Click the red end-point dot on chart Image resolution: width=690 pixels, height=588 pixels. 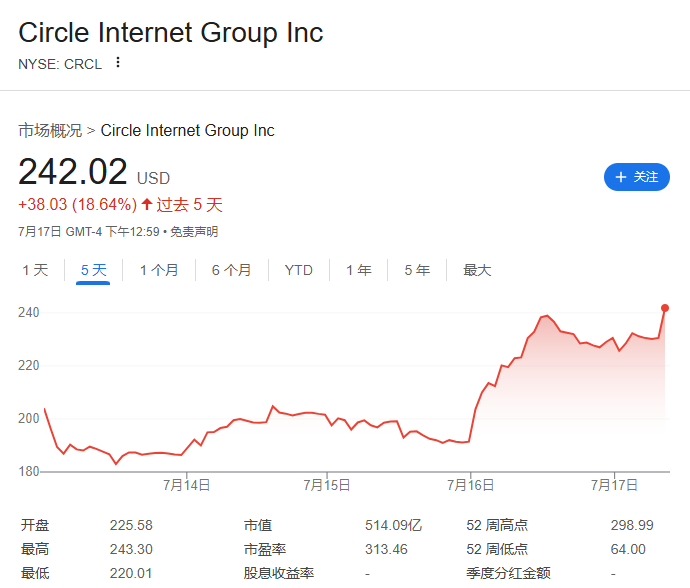[x=665, y=308]
